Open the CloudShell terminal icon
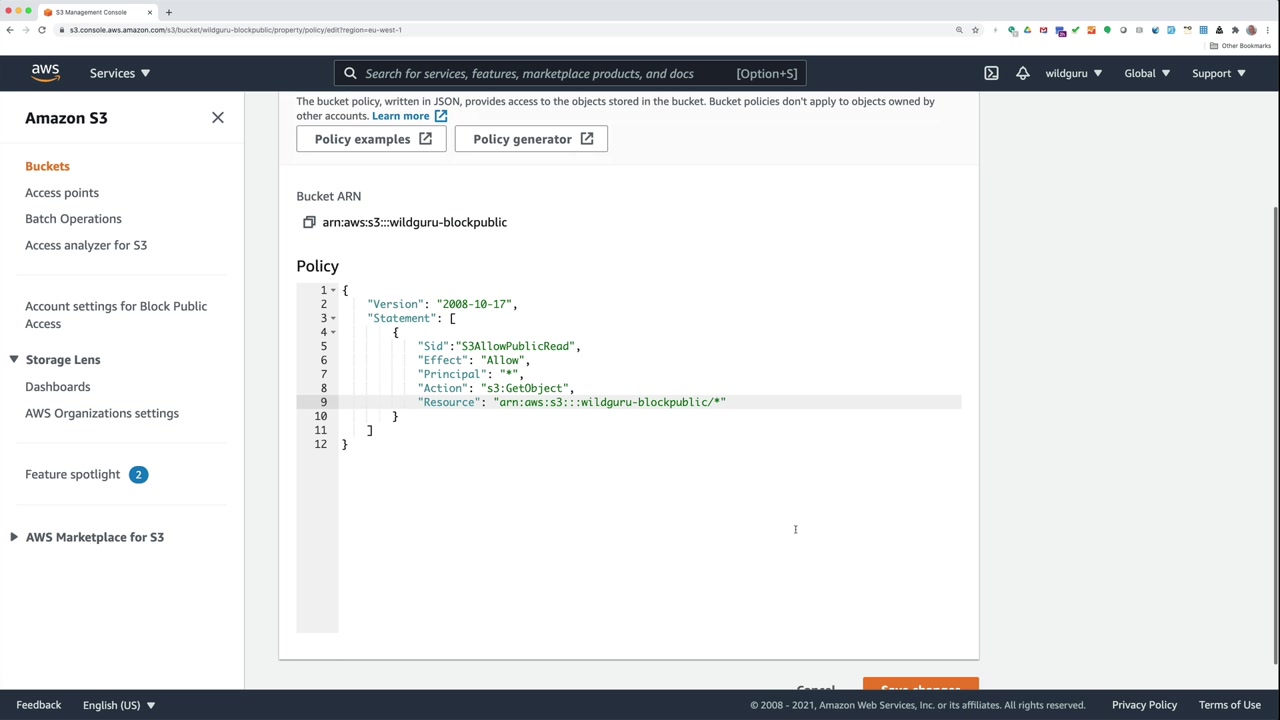Screen dimensions: 1280x720 tap(991, 73)
